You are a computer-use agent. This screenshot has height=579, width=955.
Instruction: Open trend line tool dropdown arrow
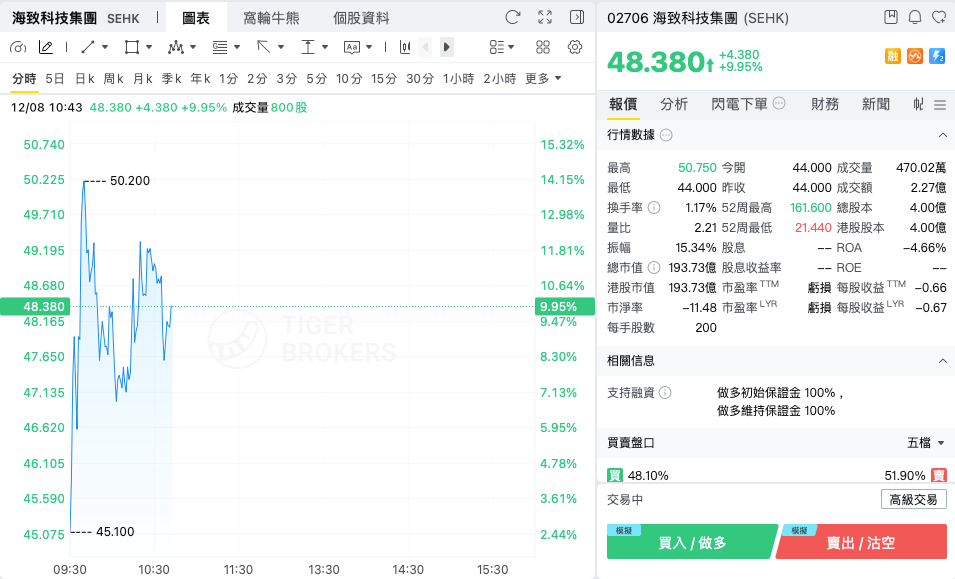(x=105, y=47)
